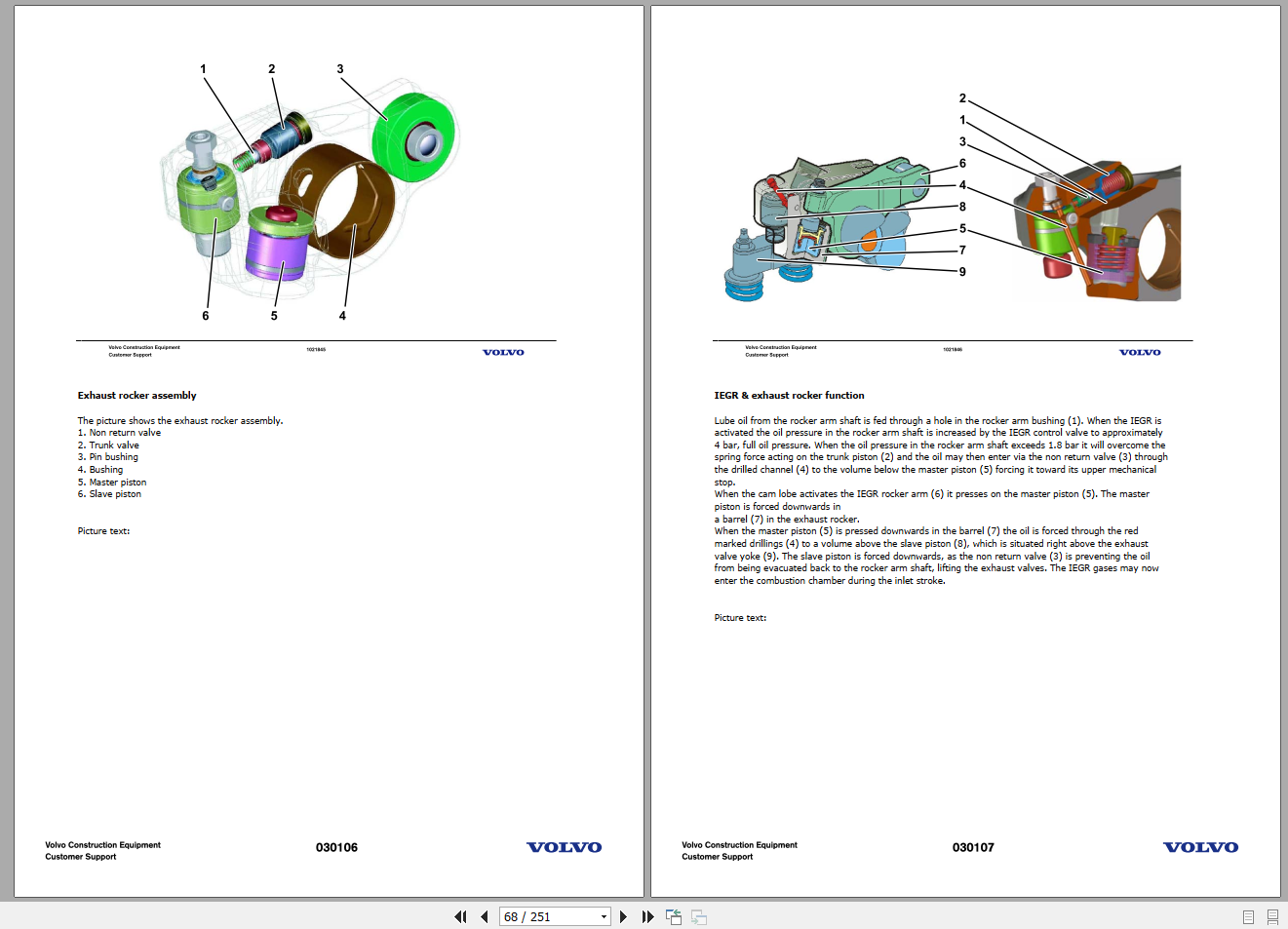Go to the next page
The image size is (1288, 929).
pyautogui.click(x=623, y=916)
